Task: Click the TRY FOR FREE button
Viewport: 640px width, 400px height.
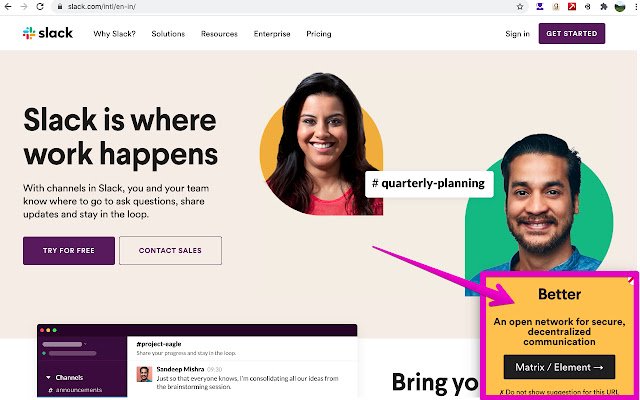Action: [x=69, y=251]
